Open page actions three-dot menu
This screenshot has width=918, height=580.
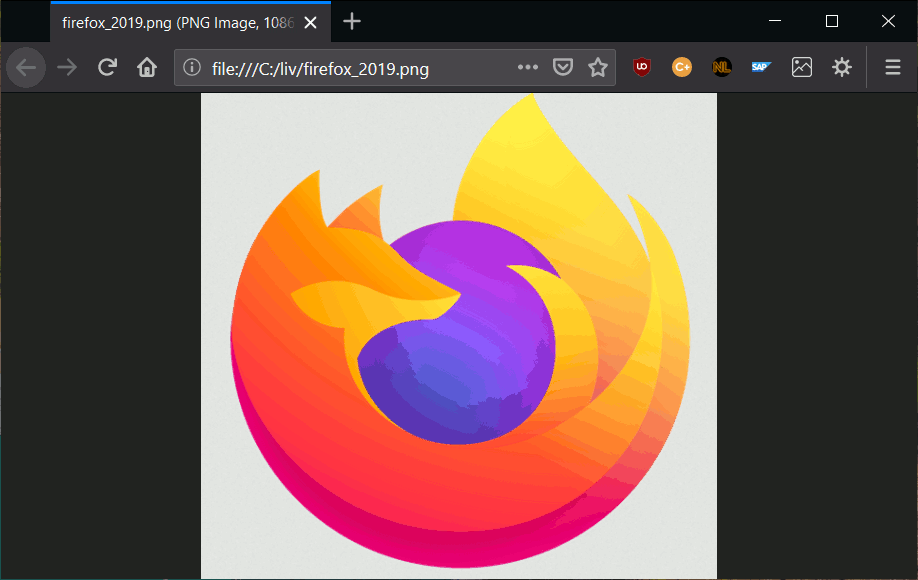[x=527, y=67]
